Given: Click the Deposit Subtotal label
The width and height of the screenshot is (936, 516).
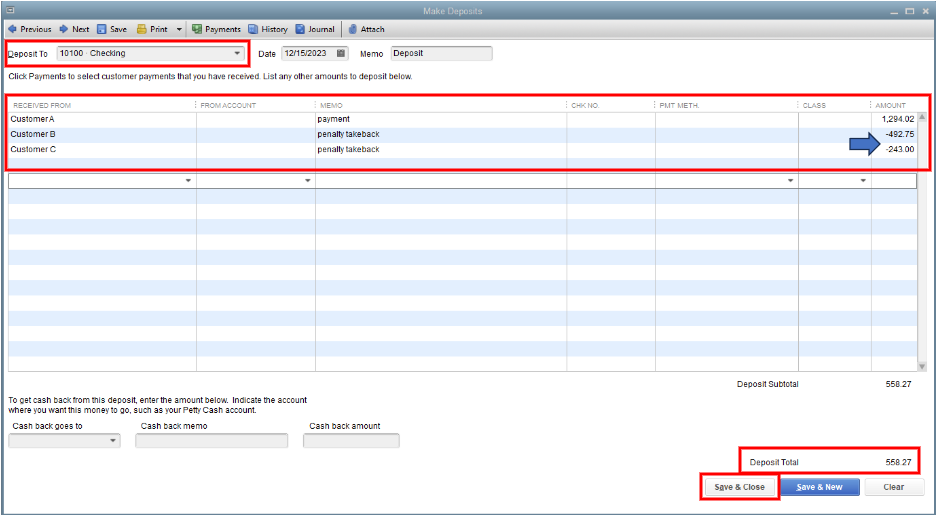Looking at the screenshot, I should [768, 385].
